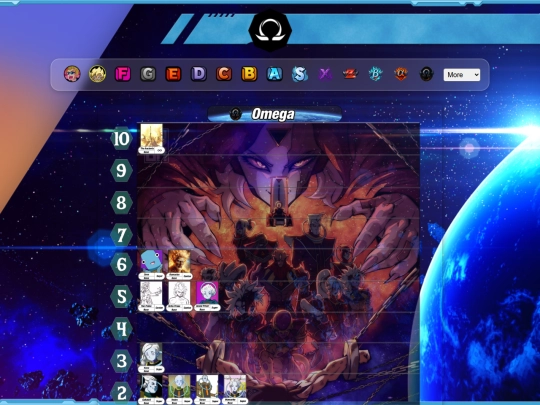Open the first tier icon with the cartoon face wearing sunglasses
This screenshot has width=540, height=405.
point(72,74)
